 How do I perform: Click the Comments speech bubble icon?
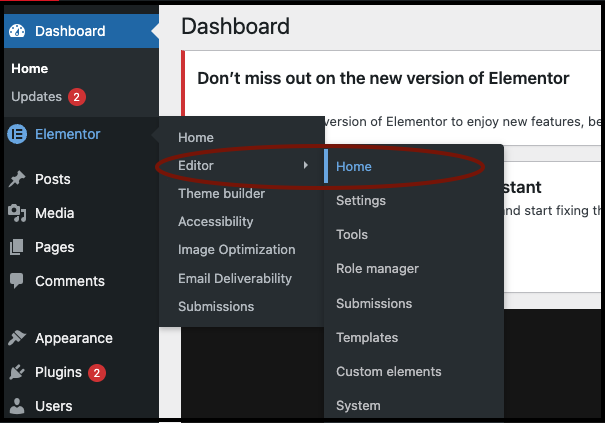point(17,281)
